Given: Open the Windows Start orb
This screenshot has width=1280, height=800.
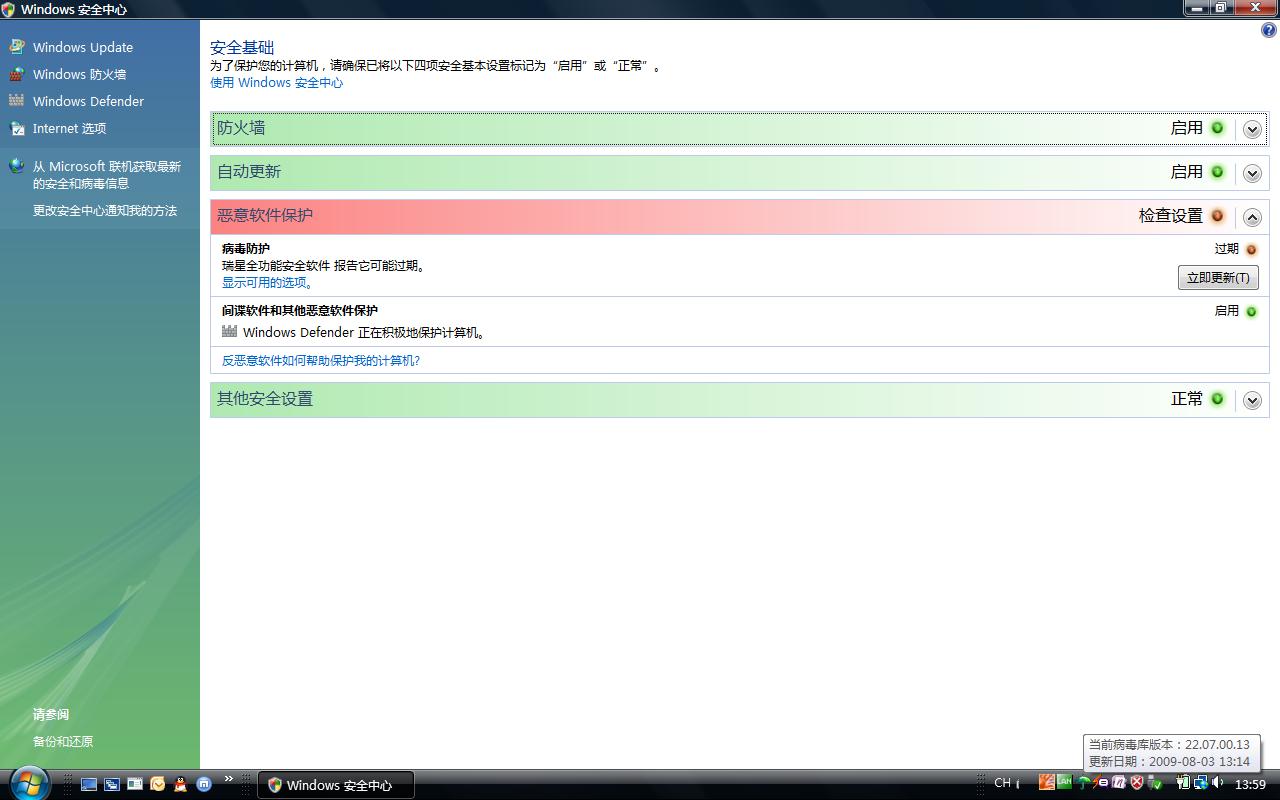Looking at the screenshot, I should [28, 783].
